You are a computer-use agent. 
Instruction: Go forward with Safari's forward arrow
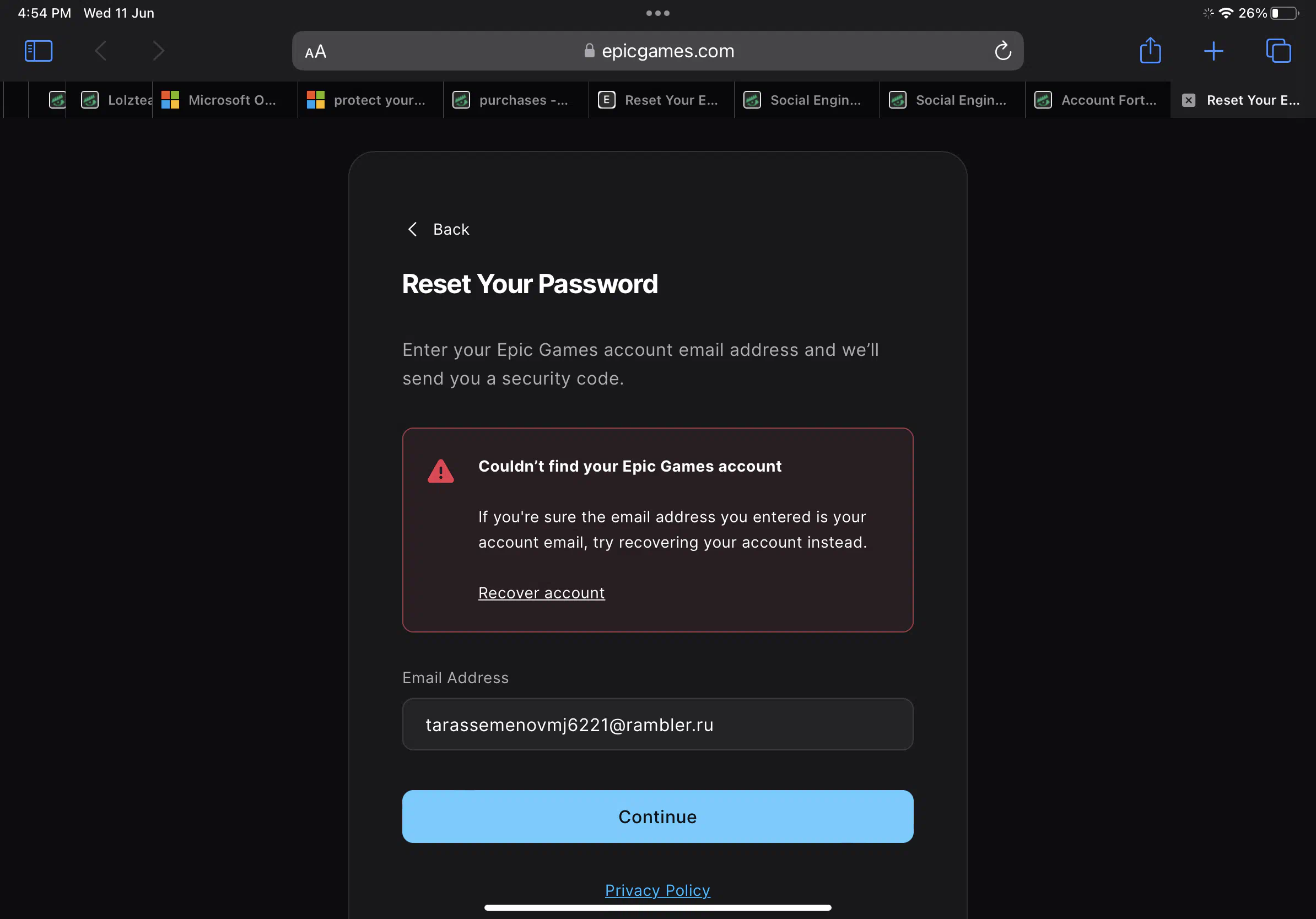click(159, 51)
